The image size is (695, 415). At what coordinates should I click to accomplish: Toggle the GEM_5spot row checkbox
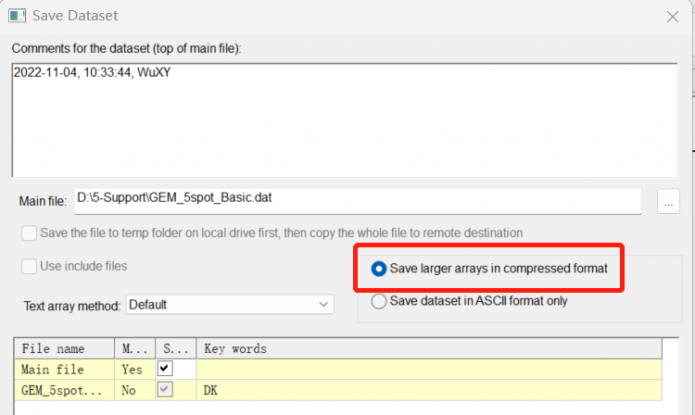coord(165,389)
